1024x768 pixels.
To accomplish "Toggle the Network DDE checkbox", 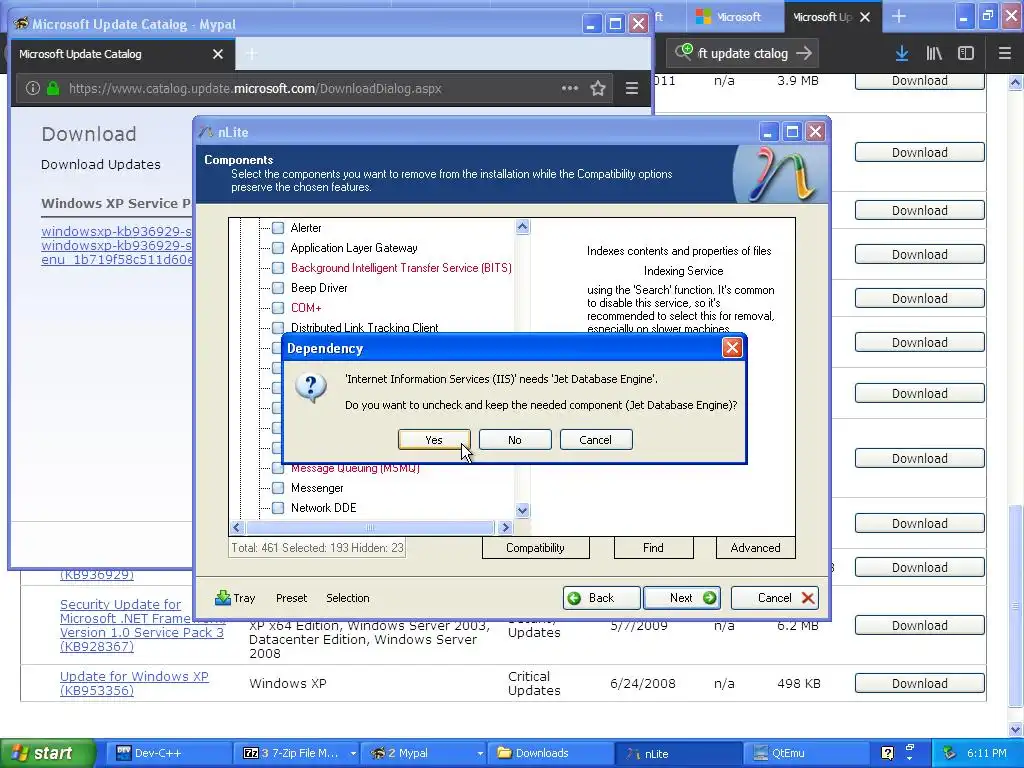I will [x=278, y=508].
